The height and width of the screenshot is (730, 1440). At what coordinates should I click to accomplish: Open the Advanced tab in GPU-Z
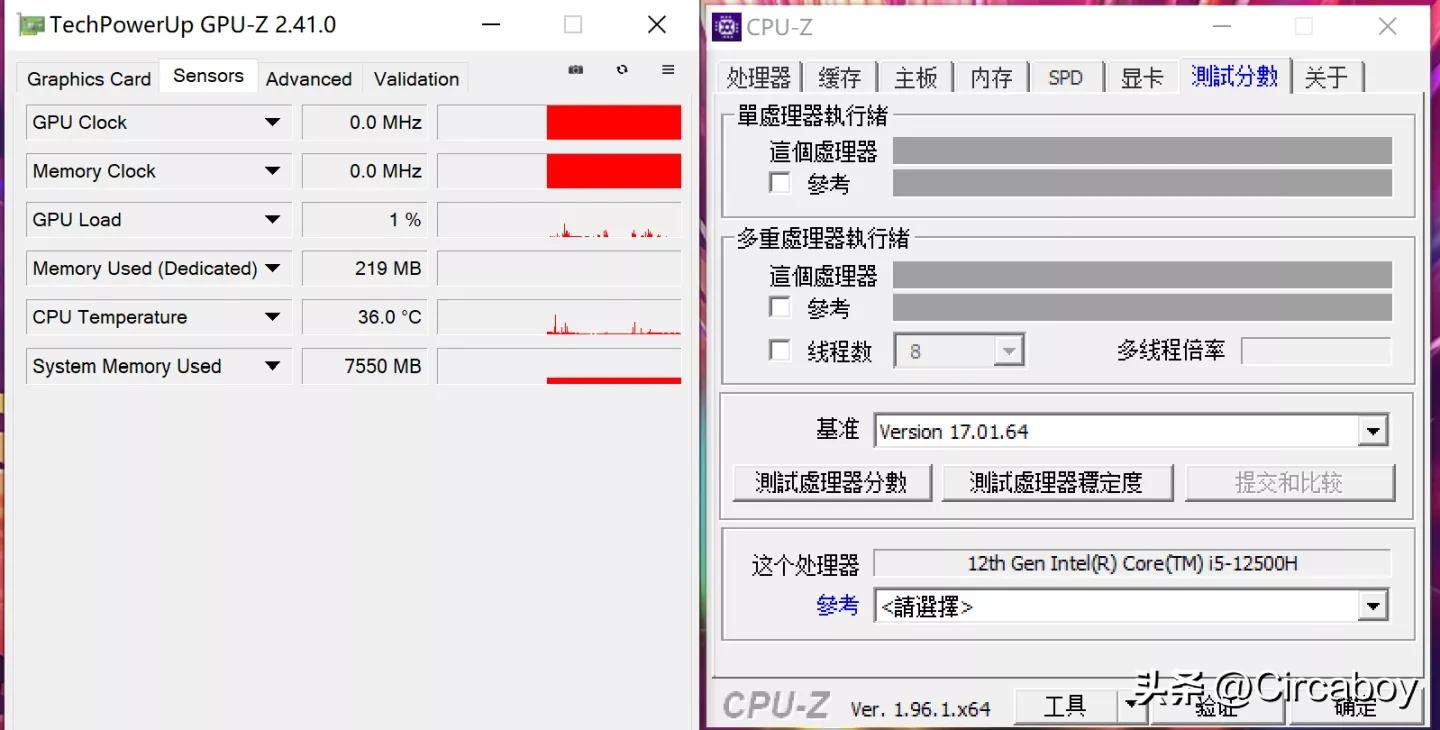309,78
